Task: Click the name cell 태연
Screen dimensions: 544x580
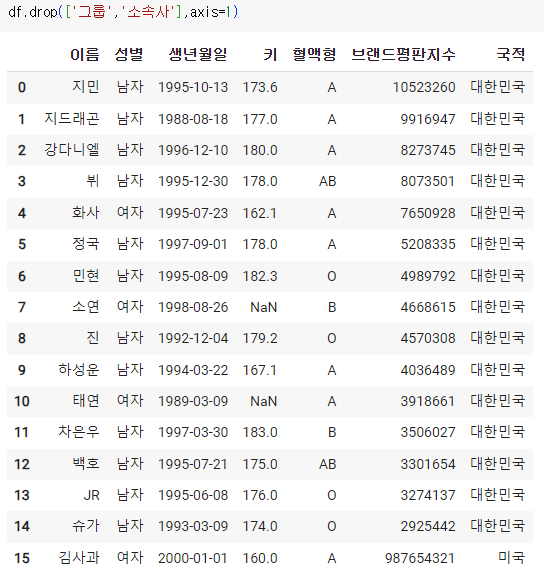Action: tap(86, 401)
